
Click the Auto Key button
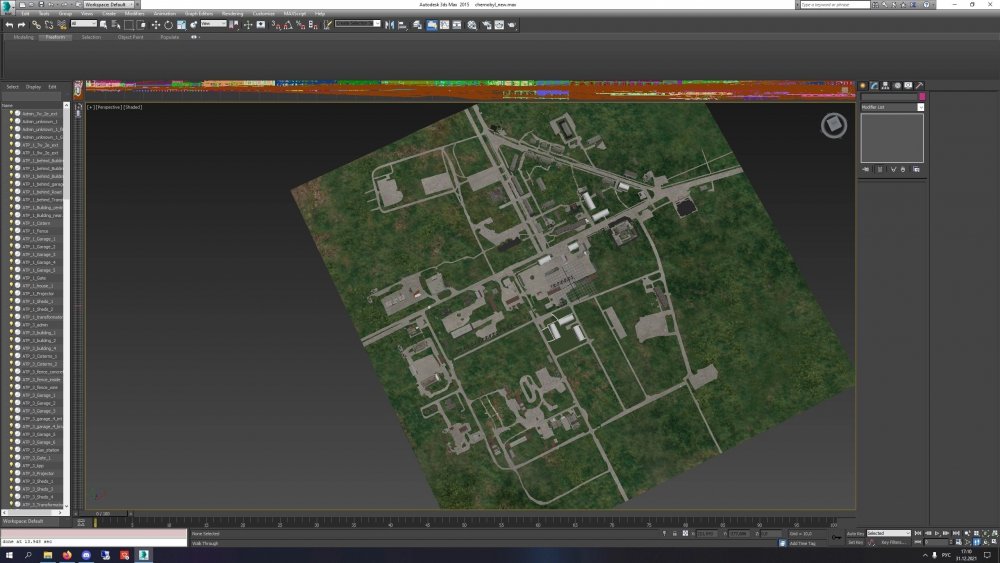tap(855, 534)
